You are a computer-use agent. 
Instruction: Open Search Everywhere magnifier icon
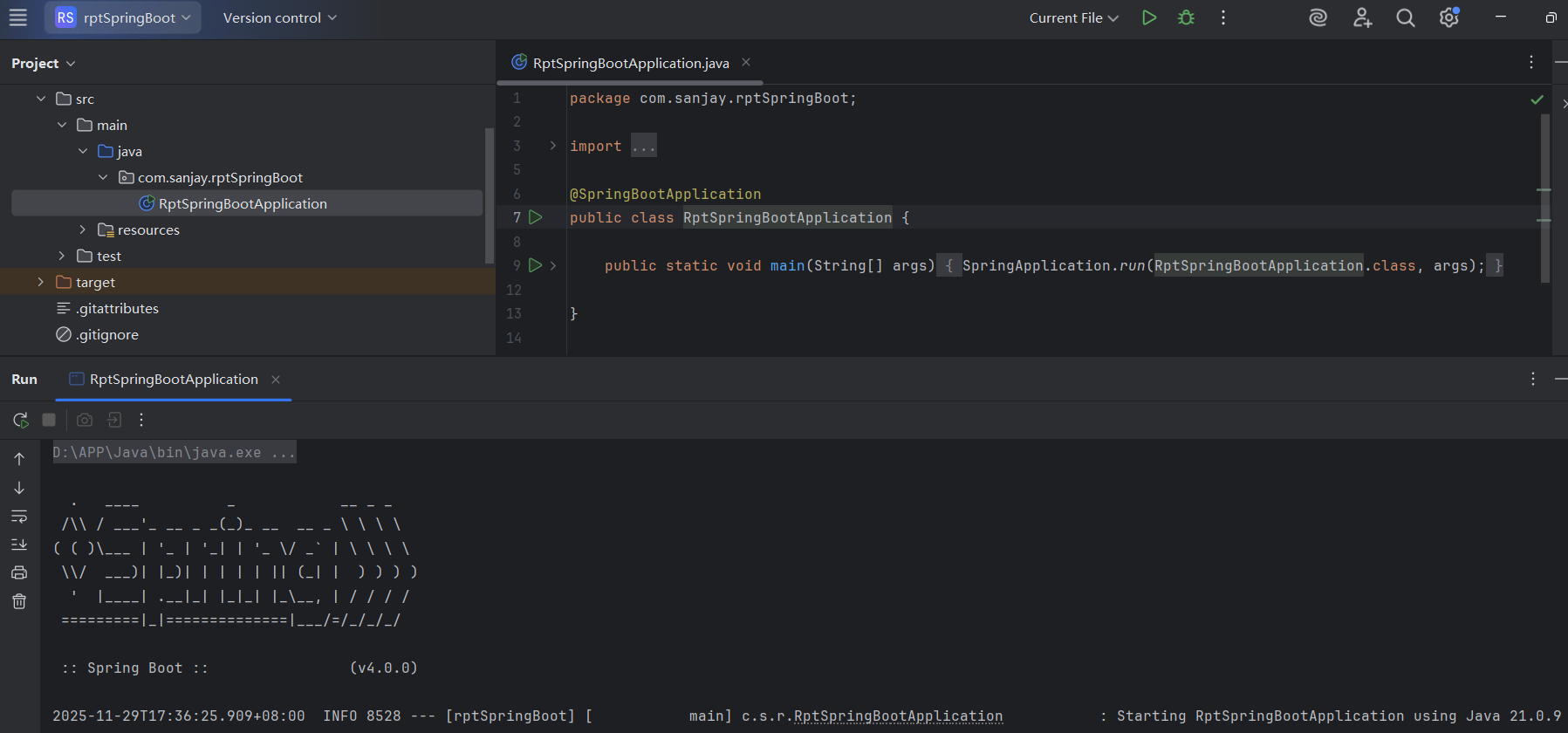click(x=1406, y=17)
